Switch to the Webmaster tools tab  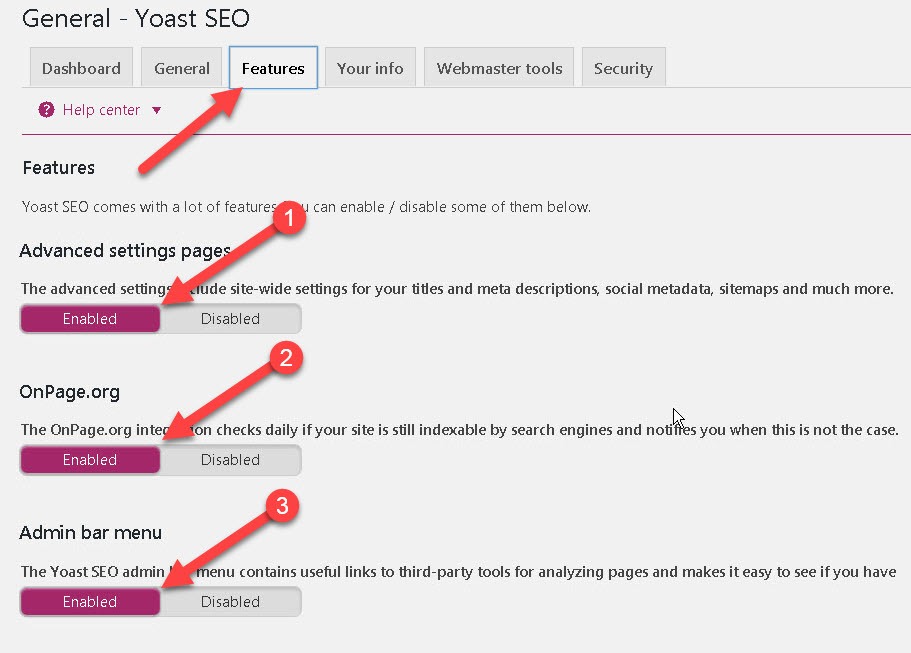pos(498,68)
